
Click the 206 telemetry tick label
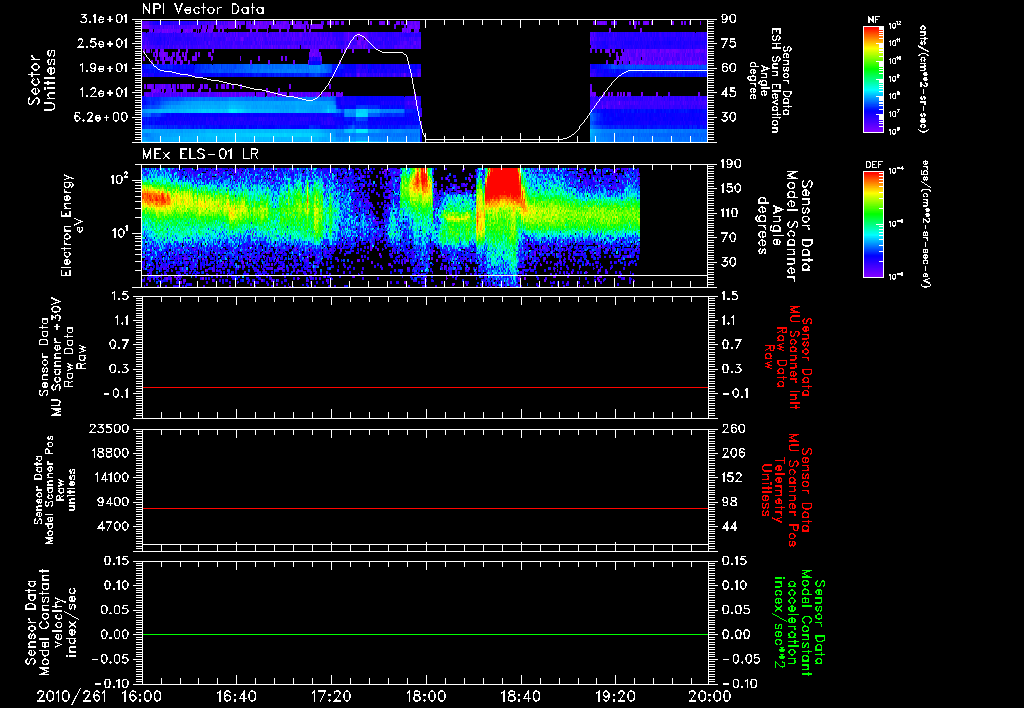point(731,453)
